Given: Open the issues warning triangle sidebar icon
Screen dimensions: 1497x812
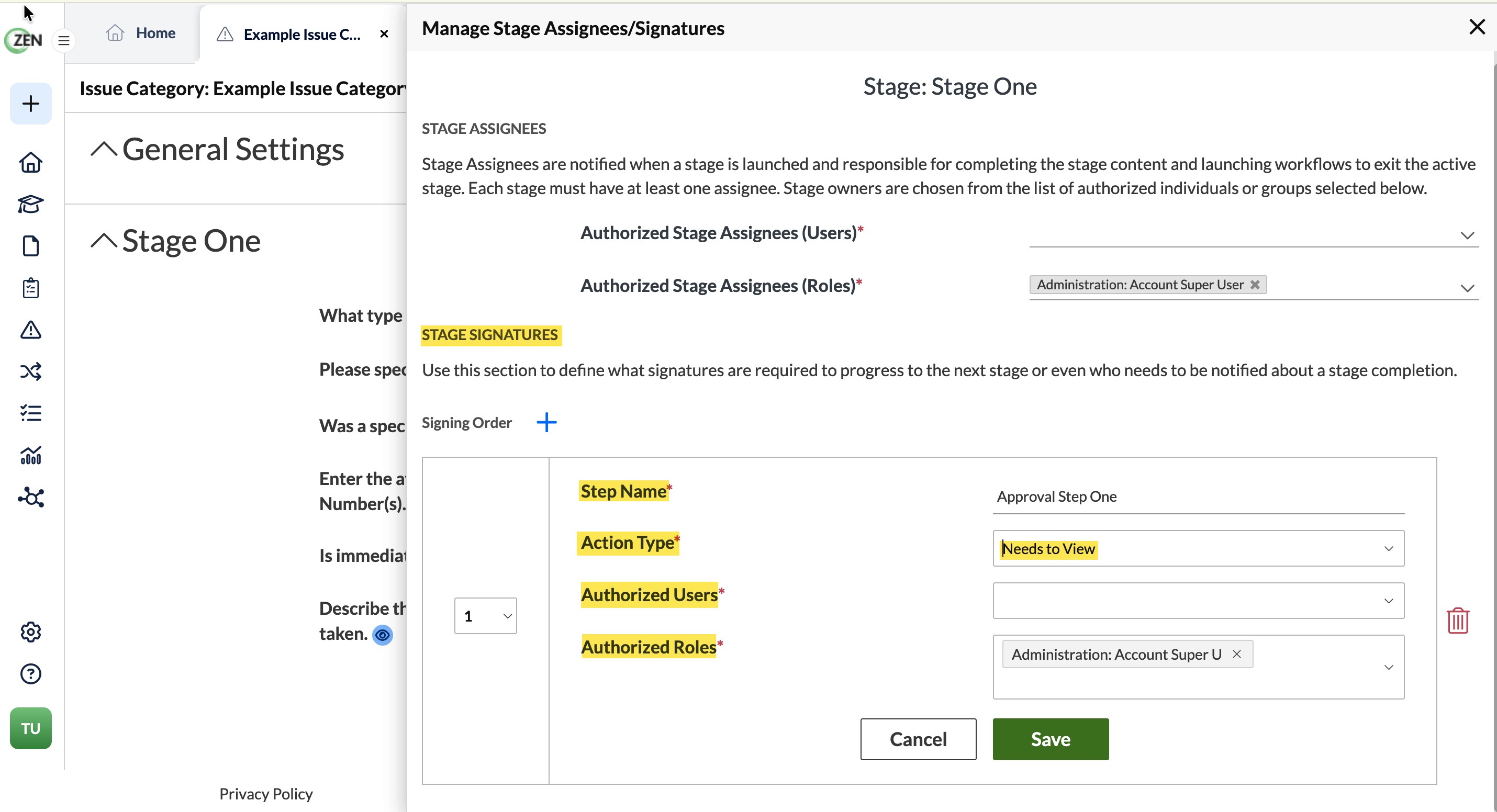Looking at the screenshot, I should point(31,329).
